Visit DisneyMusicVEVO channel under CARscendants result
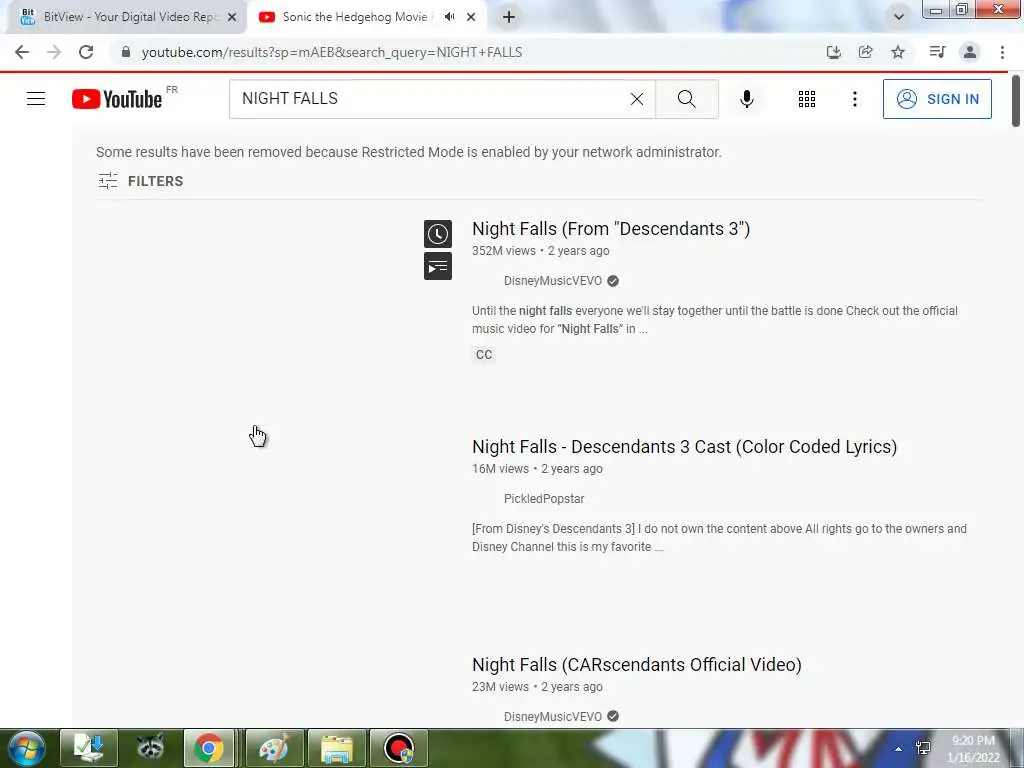This screenshot has height=768, width=1024. coord(552,716)
